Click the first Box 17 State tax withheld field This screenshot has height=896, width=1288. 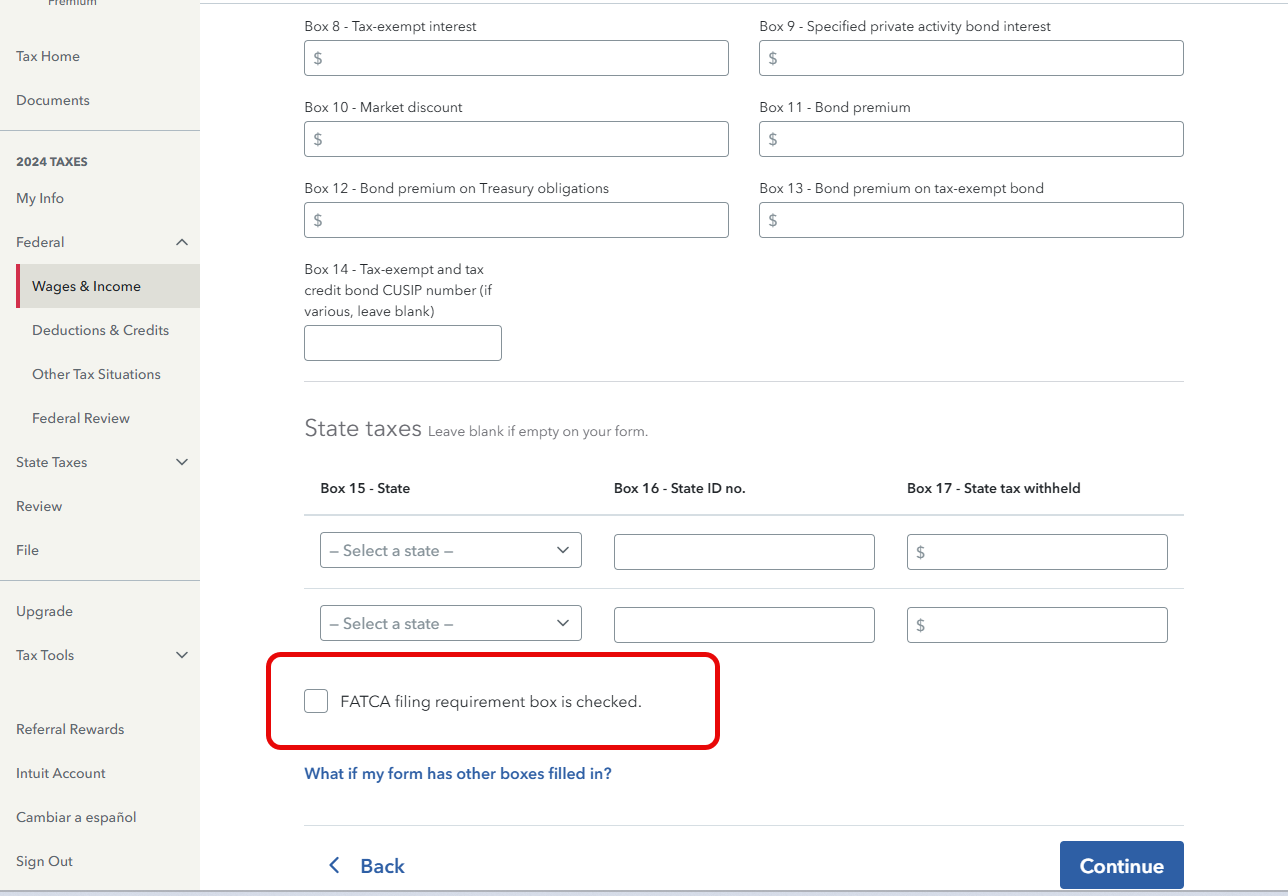(1037, 552)
